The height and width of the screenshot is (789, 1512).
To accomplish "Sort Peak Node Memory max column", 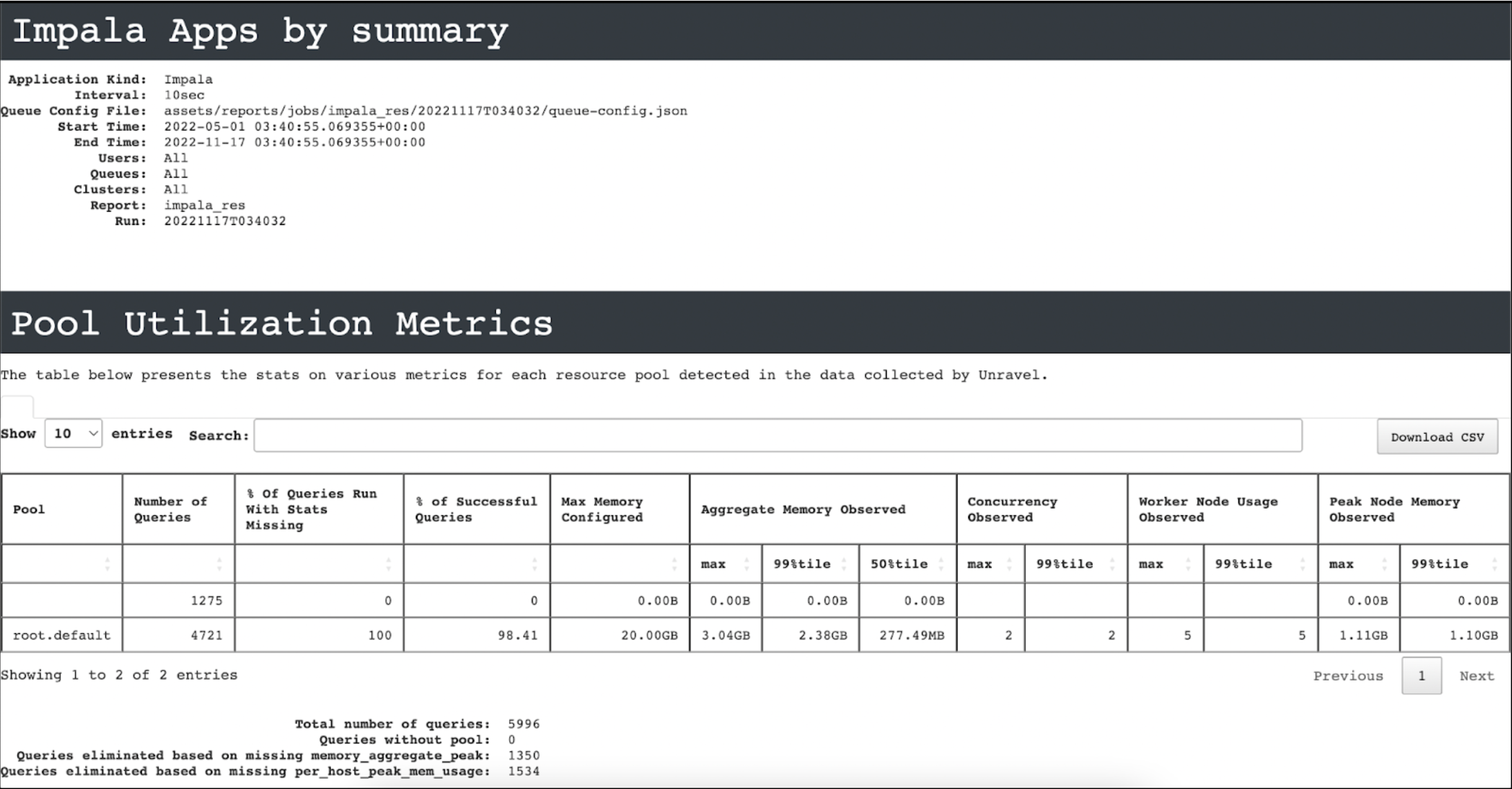I will point(1359,564).
